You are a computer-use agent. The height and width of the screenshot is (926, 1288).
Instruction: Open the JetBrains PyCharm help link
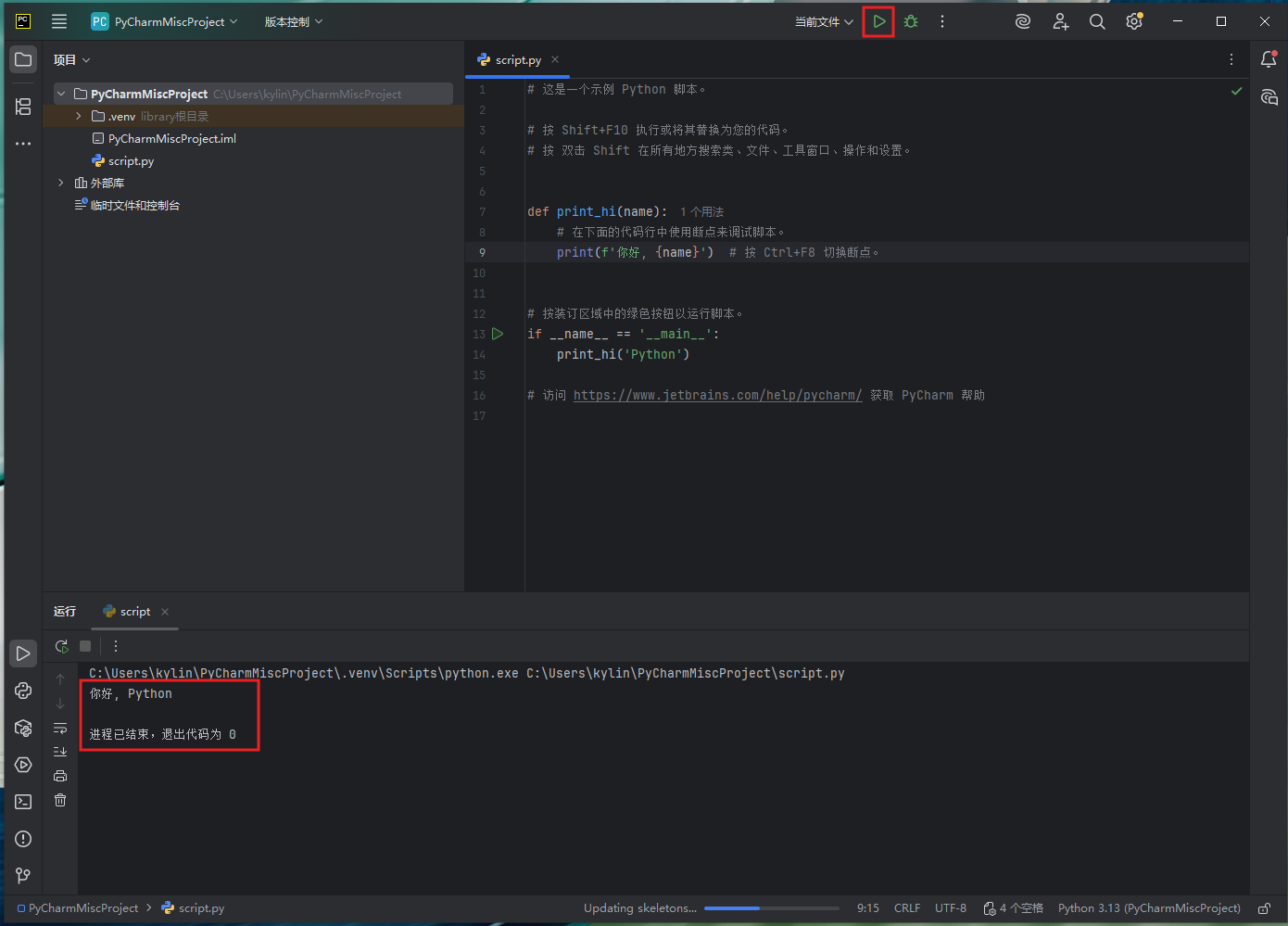click(717, 395)
